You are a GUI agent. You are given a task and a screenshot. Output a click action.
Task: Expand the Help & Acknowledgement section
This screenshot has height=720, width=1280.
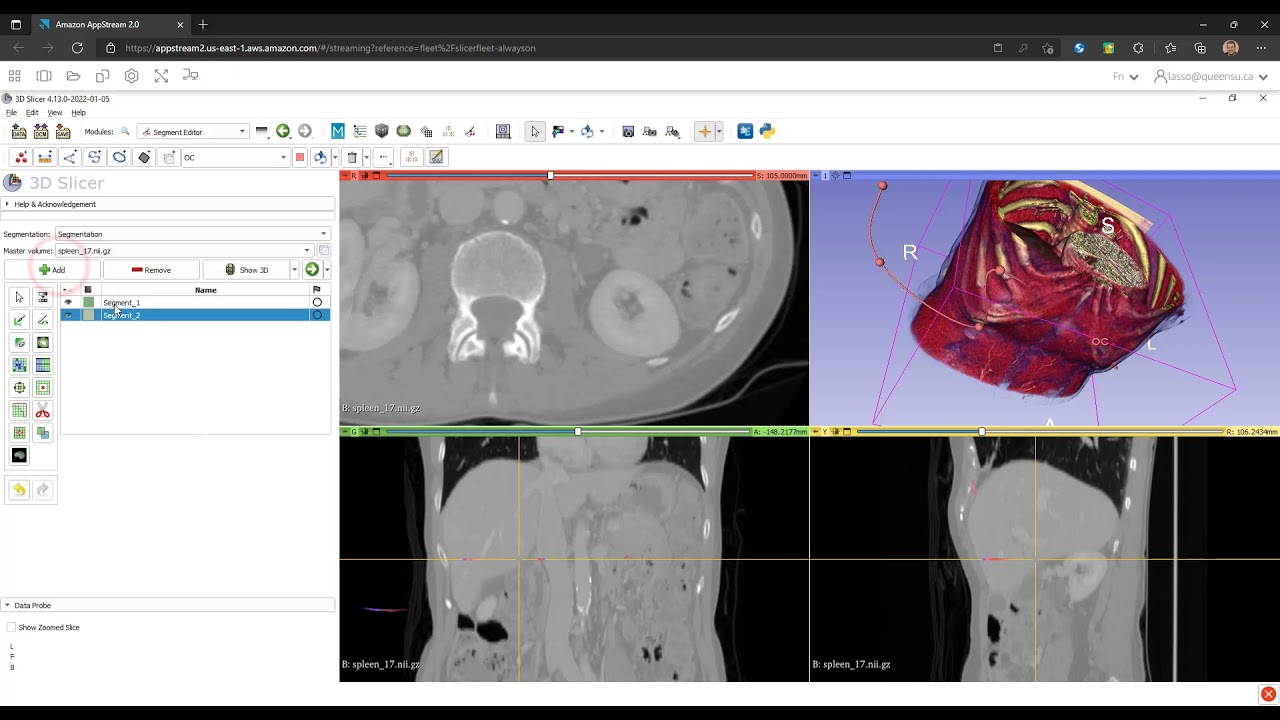pos(168,204)
